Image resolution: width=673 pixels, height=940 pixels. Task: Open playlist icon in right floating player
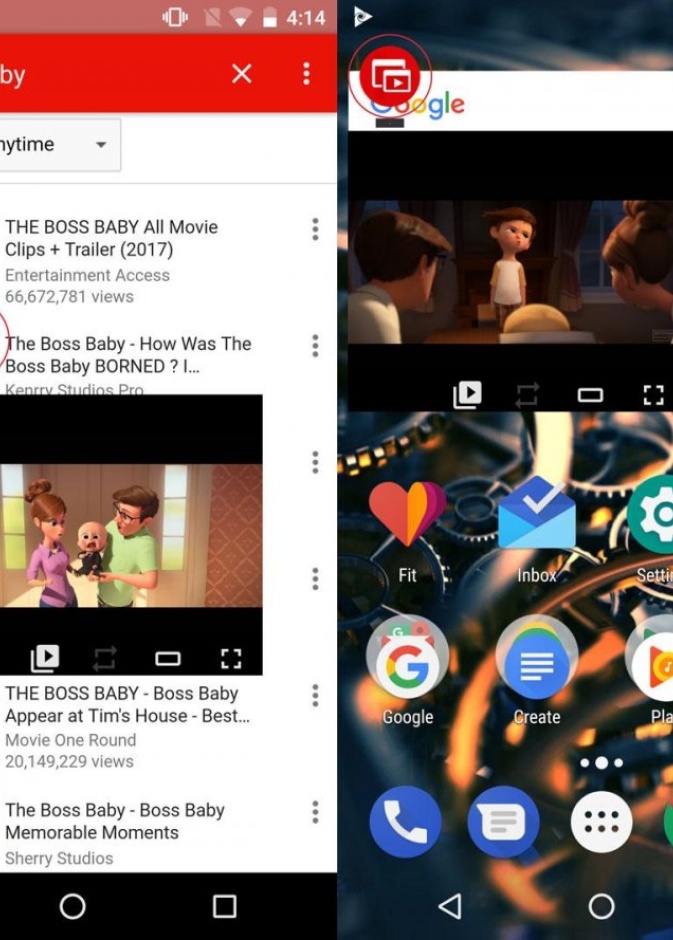tap(467, 394)
